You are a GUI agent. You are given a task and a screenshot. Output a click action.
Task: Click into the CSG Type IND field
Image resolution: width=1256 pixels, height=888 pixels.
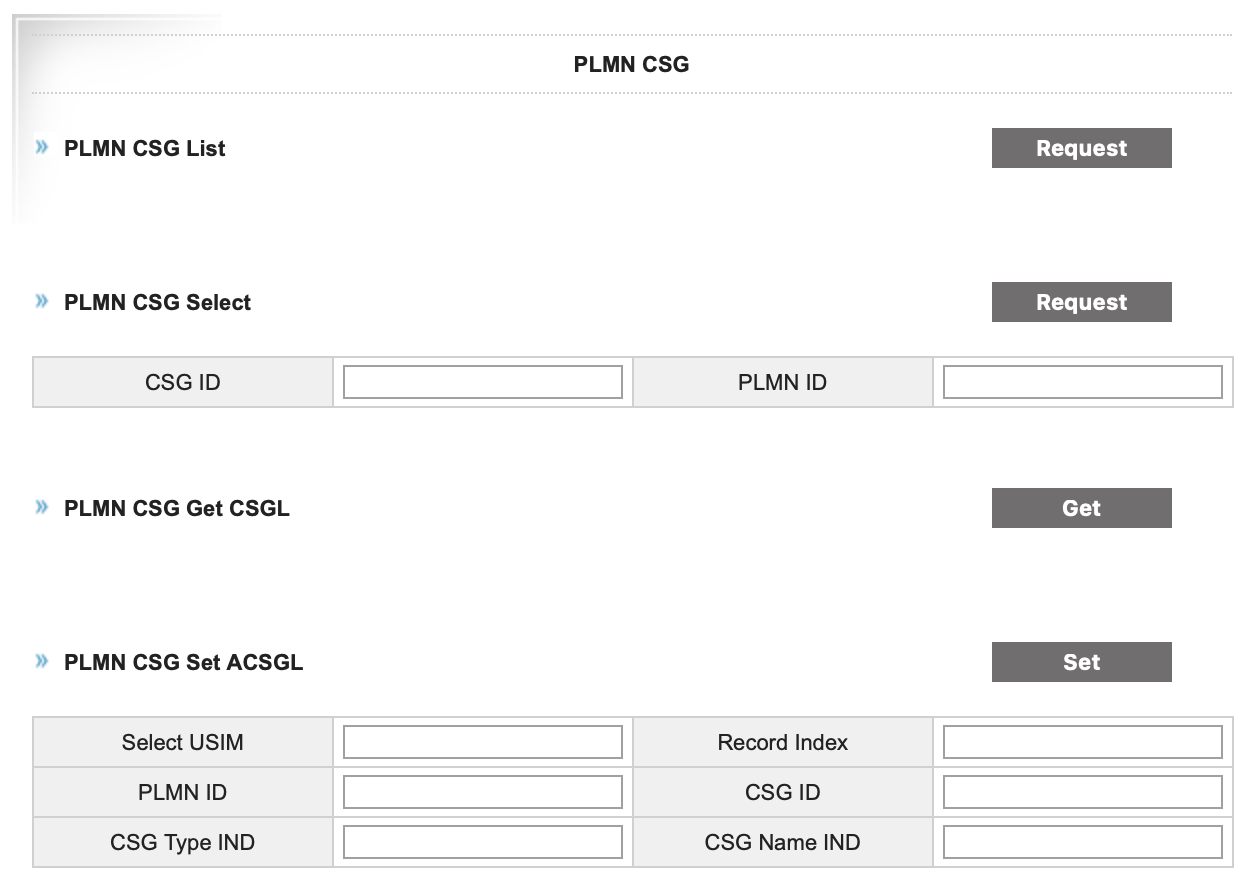tap(483, 842)
